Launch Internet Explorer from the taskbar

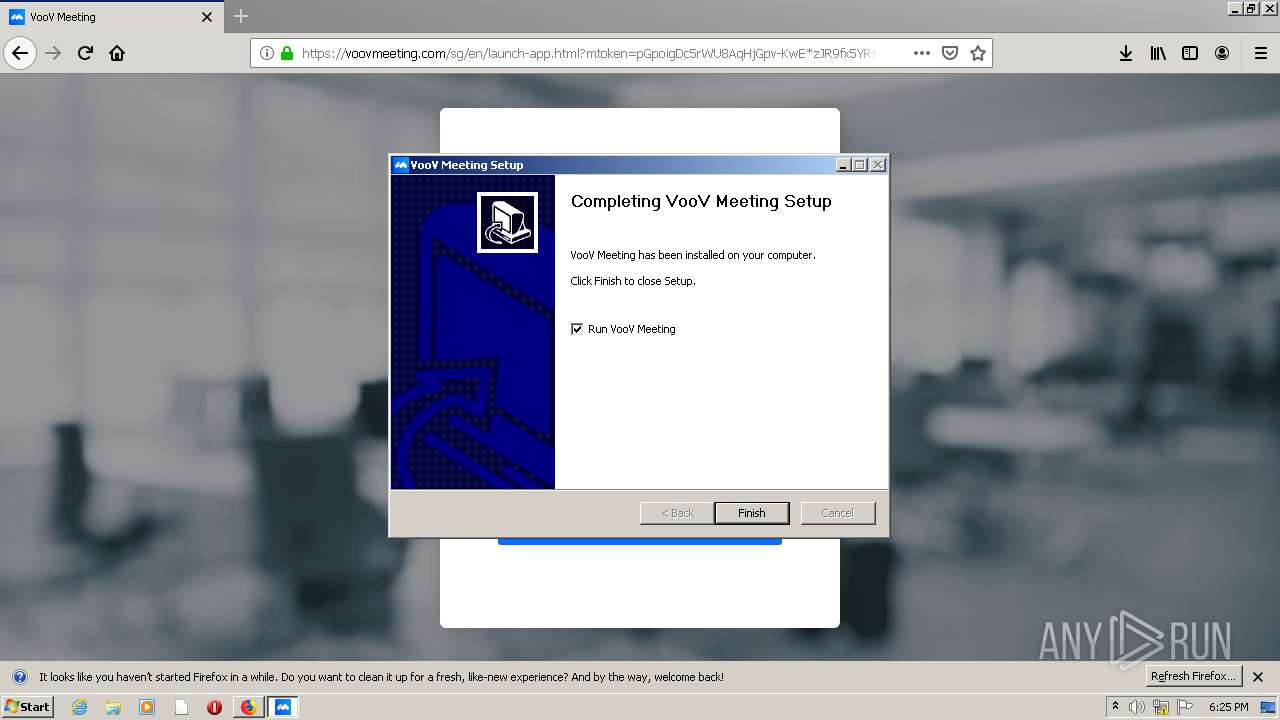80,707
